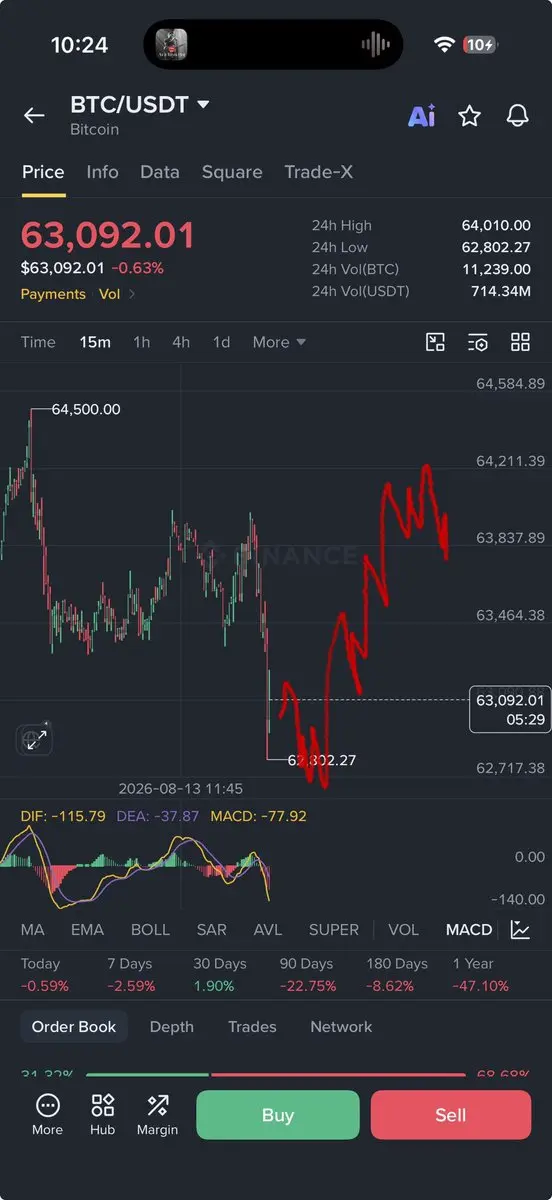
Task: Toggle the MACD sub-indicator
Action: tap(469, 930)
